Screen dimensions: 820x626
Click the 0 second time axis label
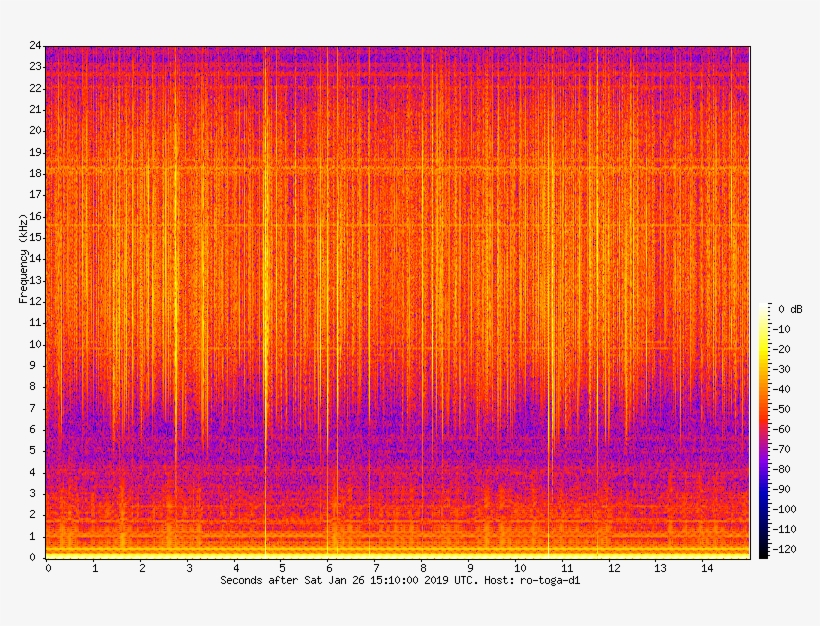click(x=48, y=568)
